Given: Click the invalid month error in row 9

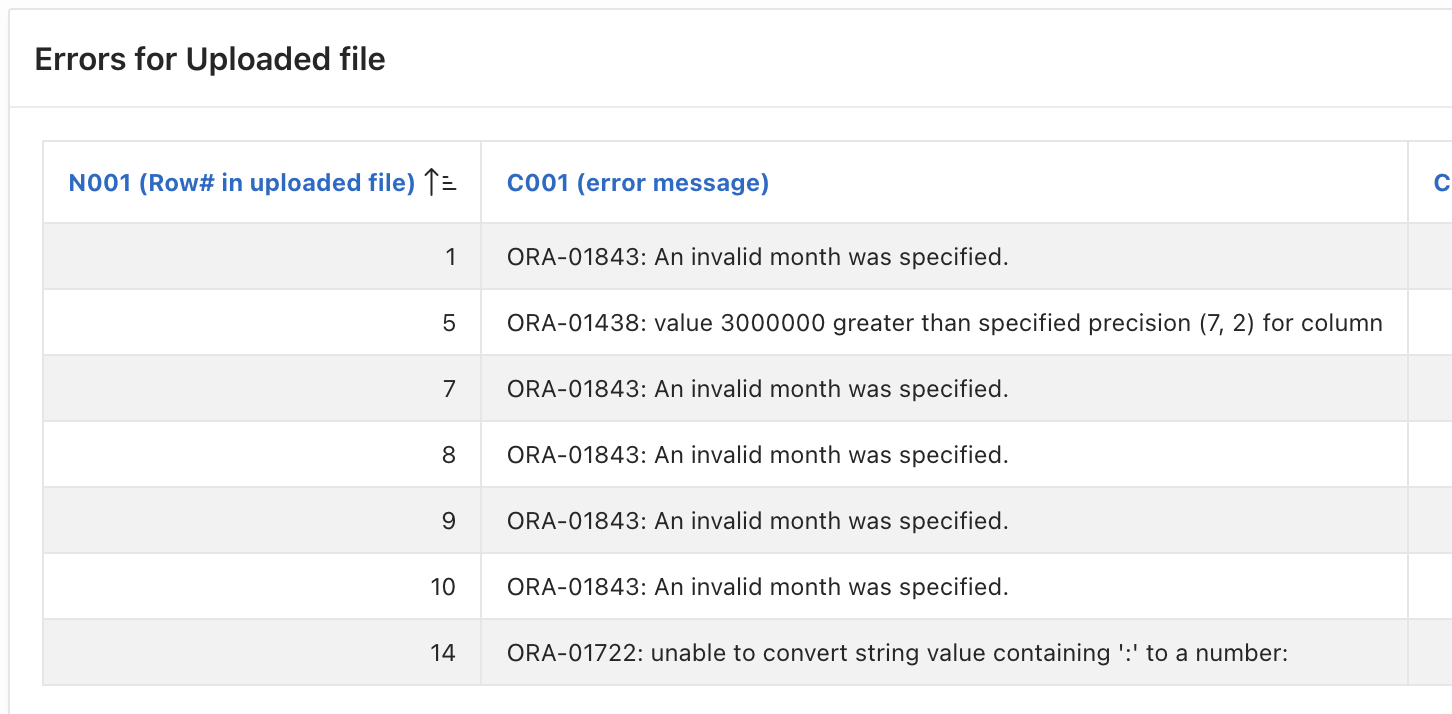Looking at the screenshot, I should tap(758, 521).
